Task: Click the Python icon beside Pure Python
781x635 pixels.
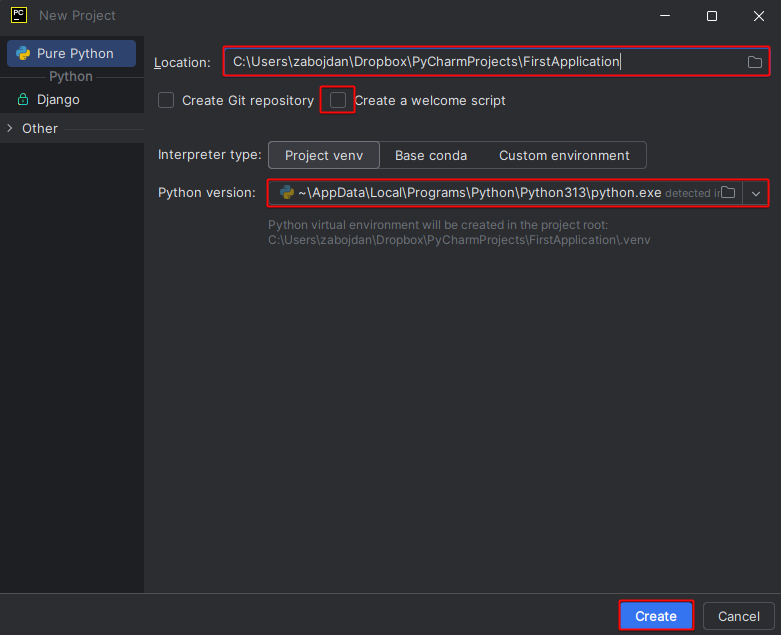Action: point(23,53)
